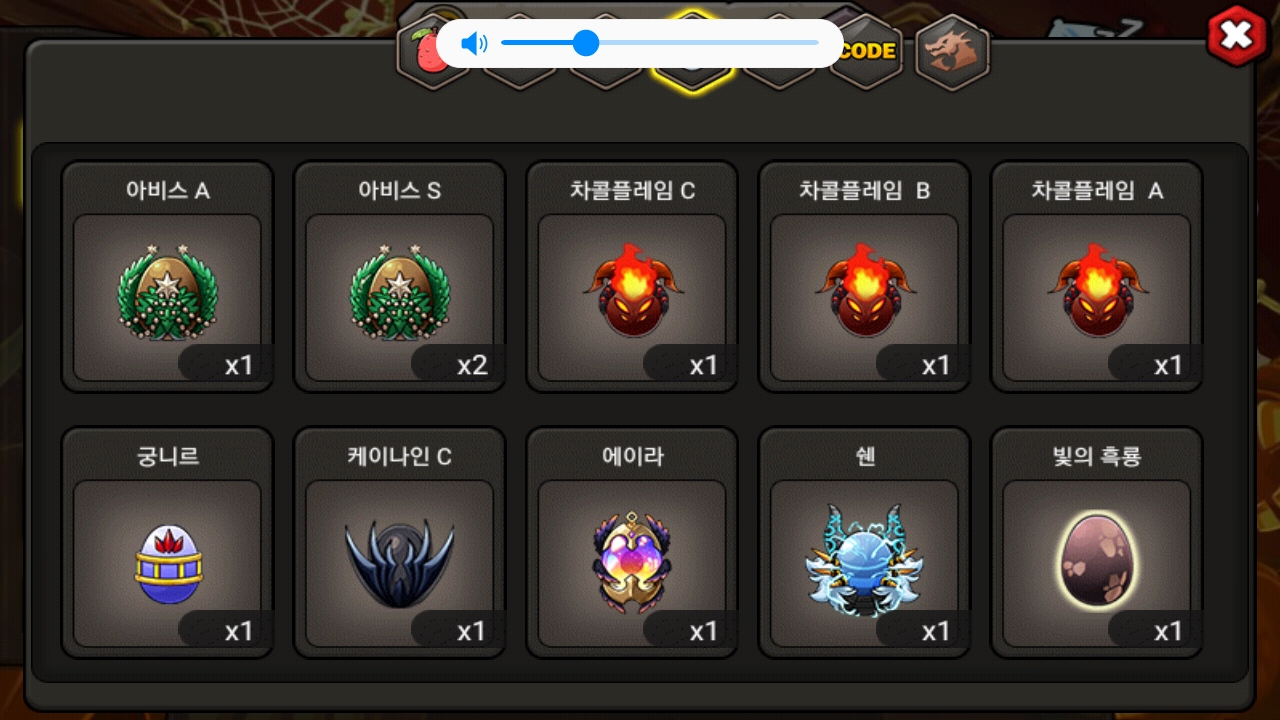
Task: Mute sound with the speaker icon
Action: click(x=474, y=43)
